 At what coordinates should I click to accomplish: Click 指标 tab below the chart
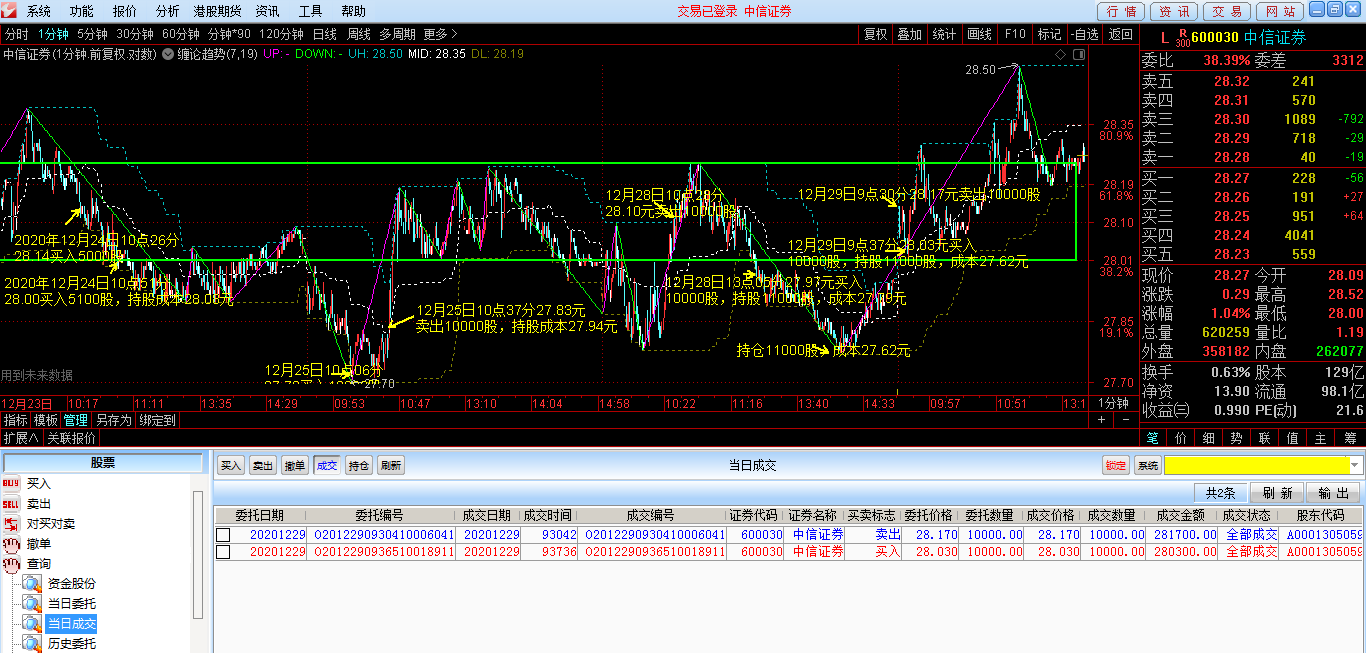(15, 420)
